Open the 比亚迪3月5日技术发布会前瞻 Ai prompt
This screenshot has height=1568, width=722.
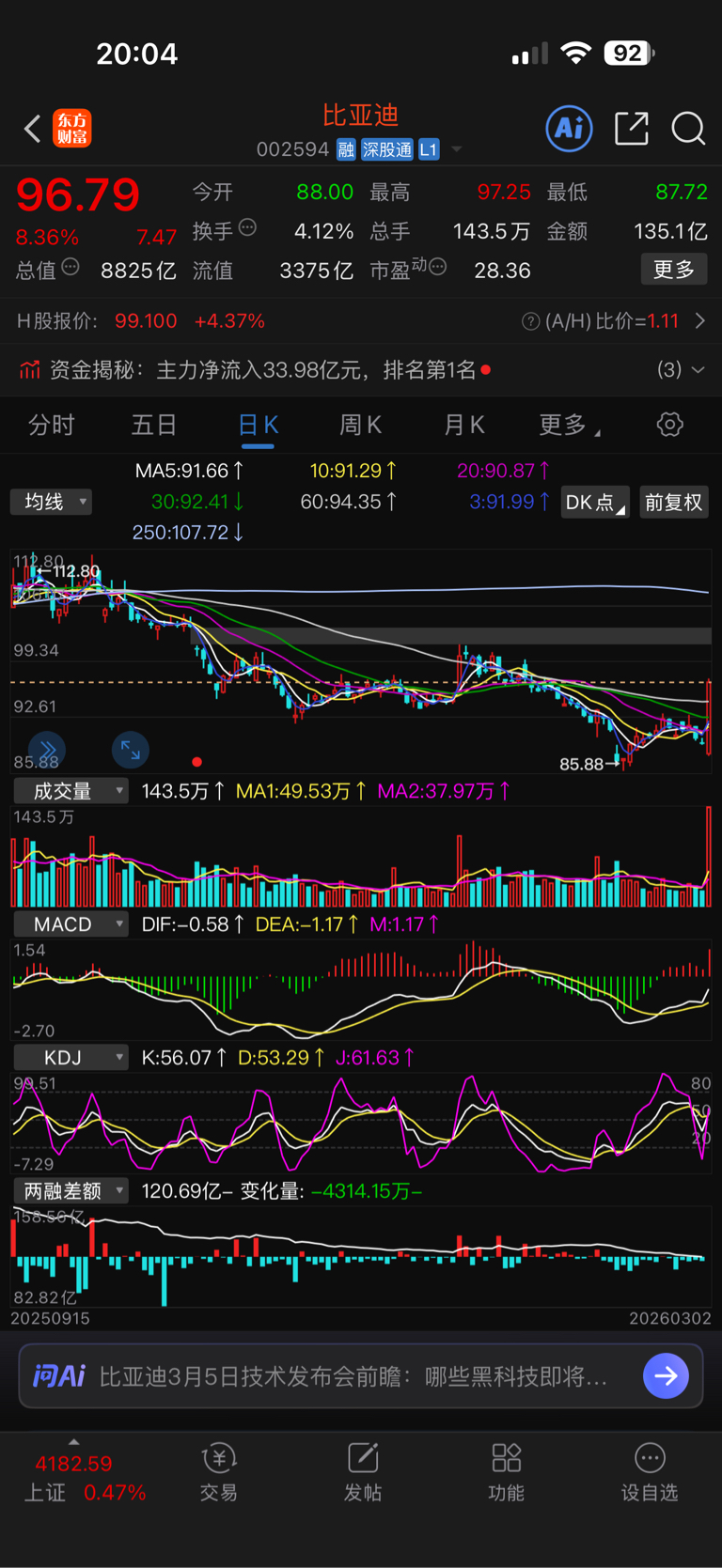point(353,1376)
